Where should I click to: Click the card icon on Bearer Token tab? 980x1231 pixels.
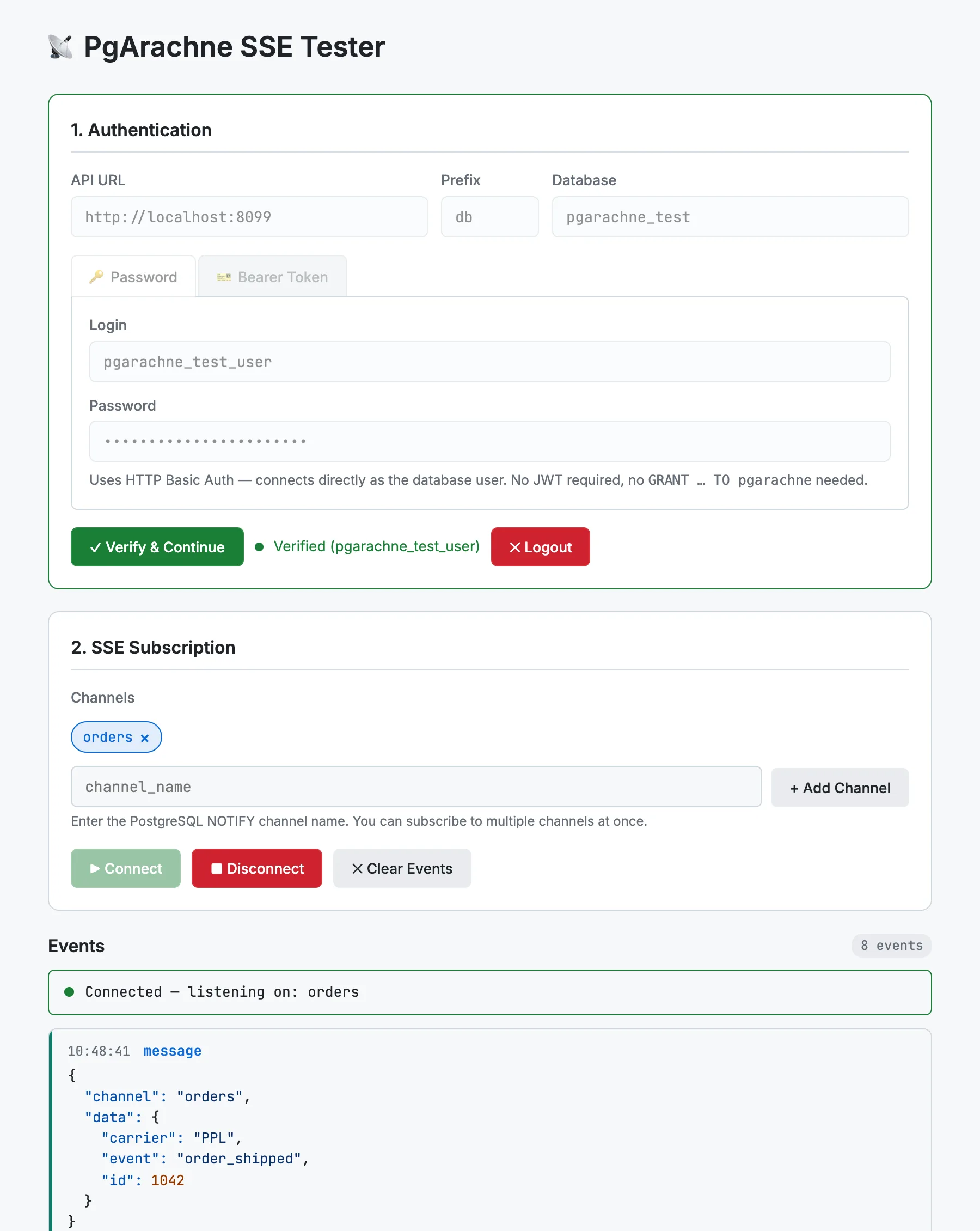tap(224, 277)
